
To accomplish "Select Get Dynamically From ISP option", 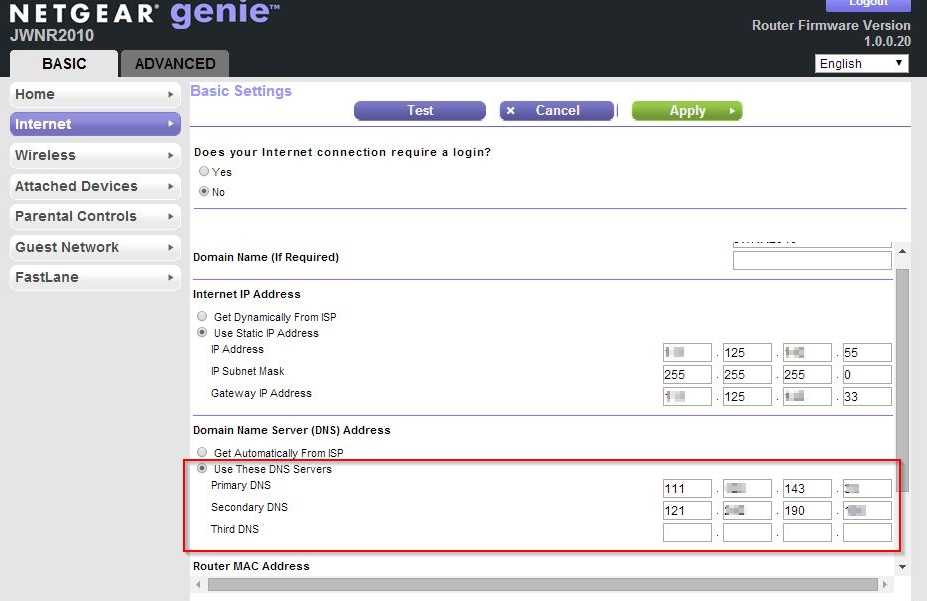I will (x=203, y=317).
